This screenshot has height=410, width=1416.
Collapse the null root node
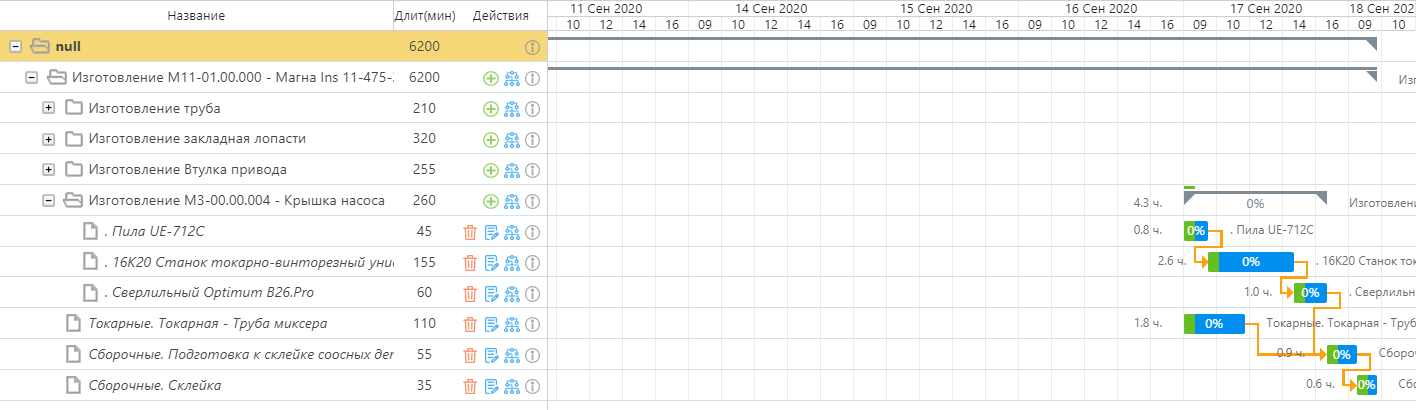click(x=15, y=46)
